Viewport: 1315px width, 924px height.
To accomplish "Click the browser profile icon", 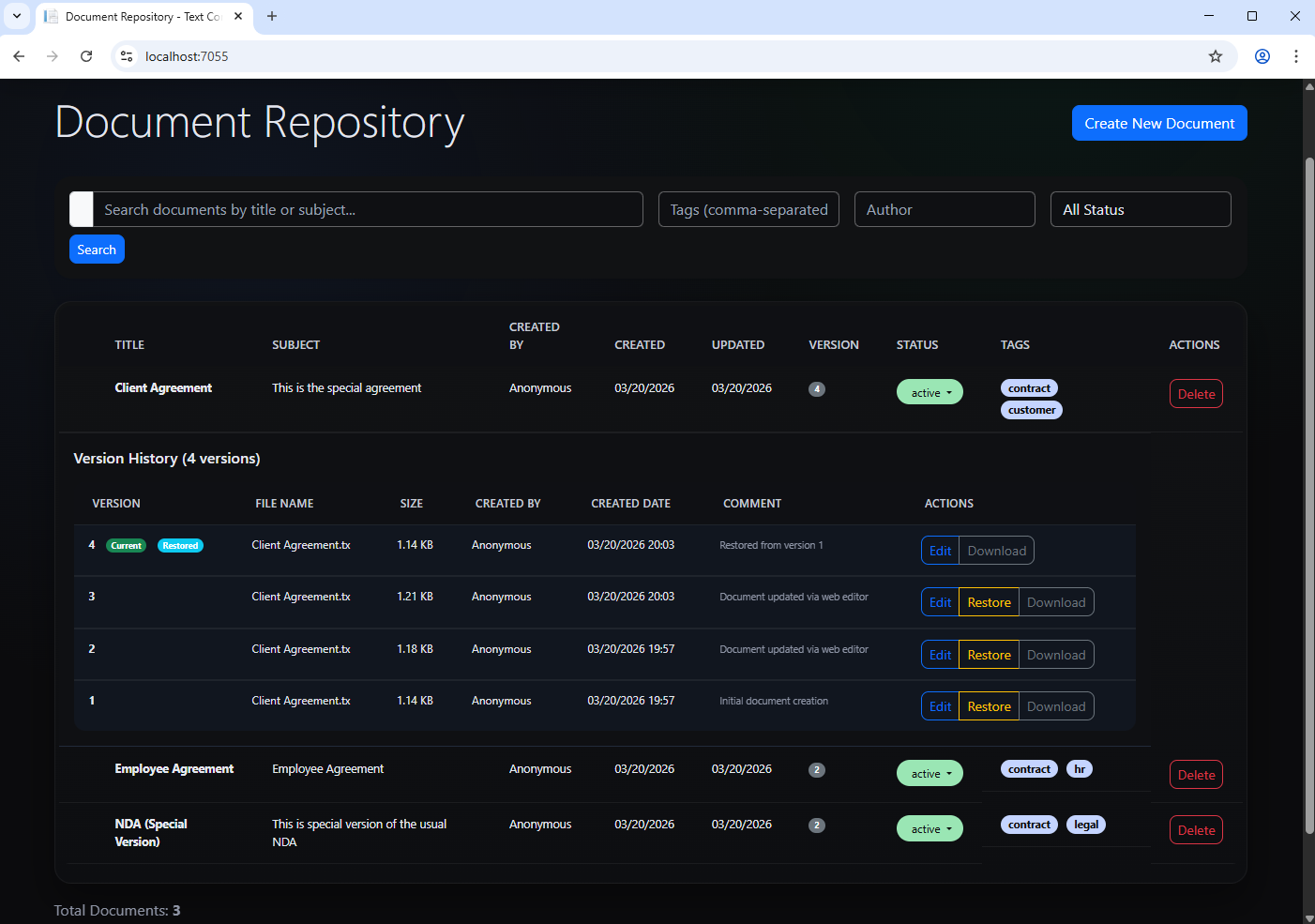I will 1262,56.
